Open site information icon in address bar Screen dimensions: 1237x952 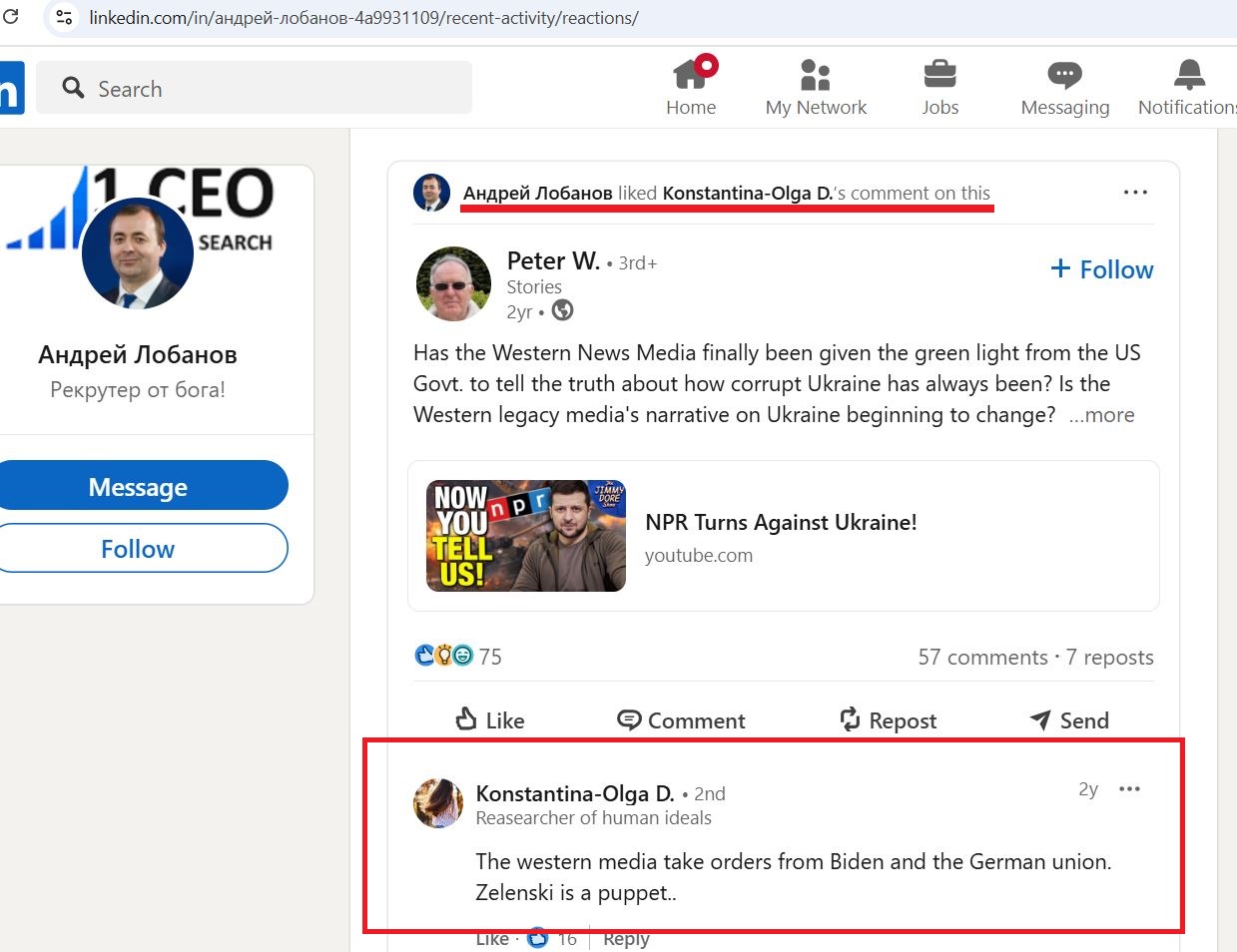pos(64,18)
